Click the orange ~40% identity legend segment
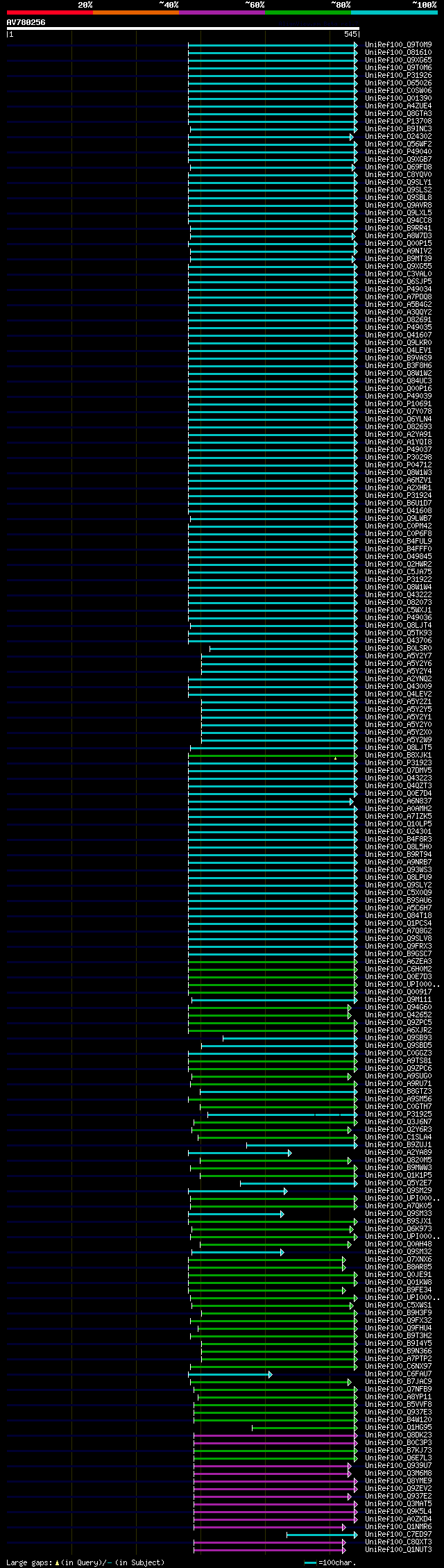This screenshot has height=1568, width=444. pyautogui.click(x=136, y=12)
